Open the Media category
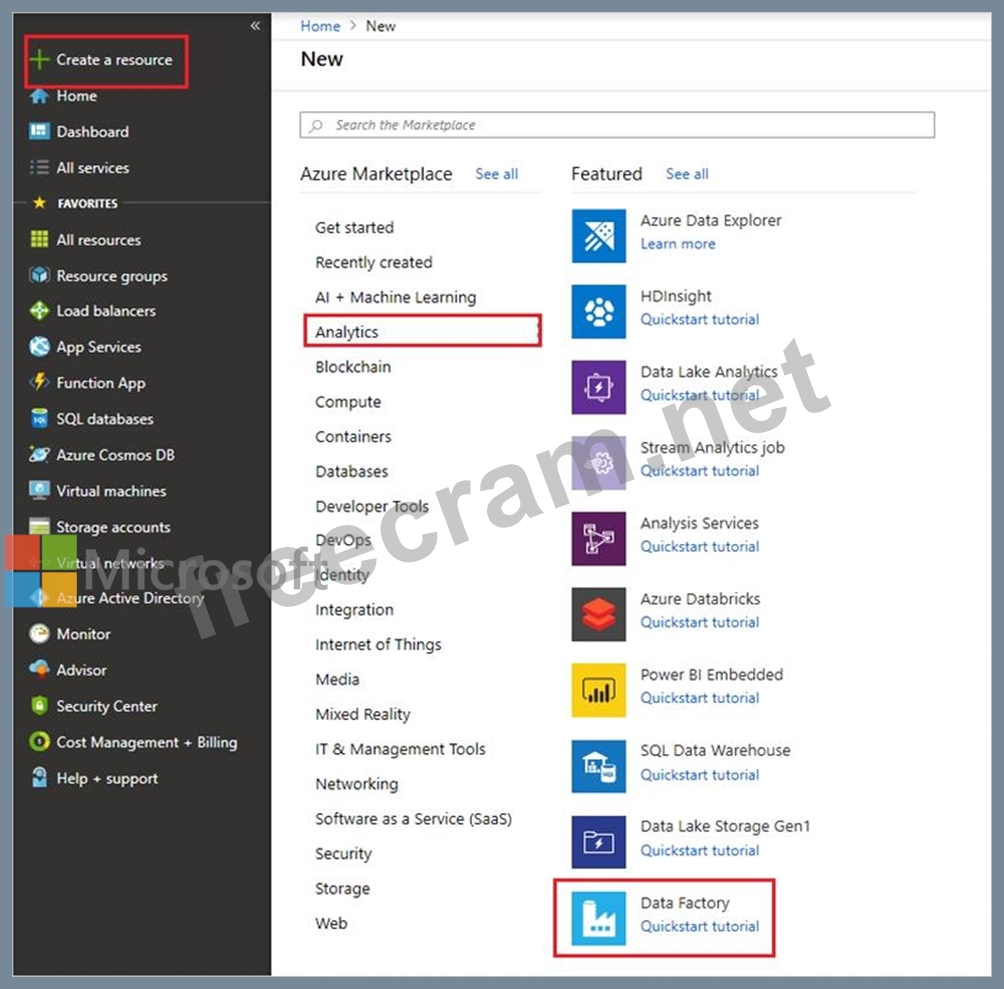This screenshot has height=989, width=1004. click(x=337, y=679)
